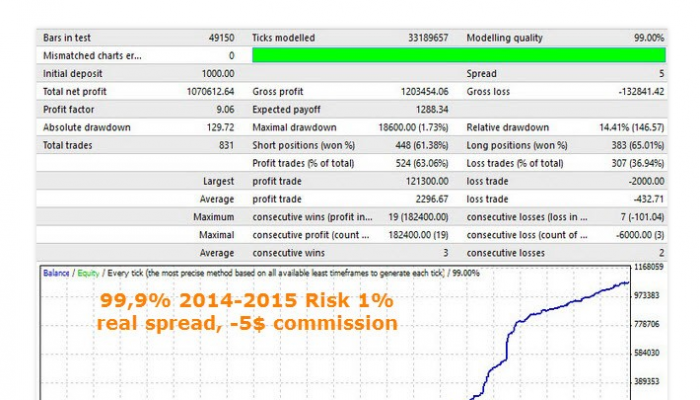Viewport: 700px width, 400px height.
Task: Click the chart axis value 778706
Action: 646,324
